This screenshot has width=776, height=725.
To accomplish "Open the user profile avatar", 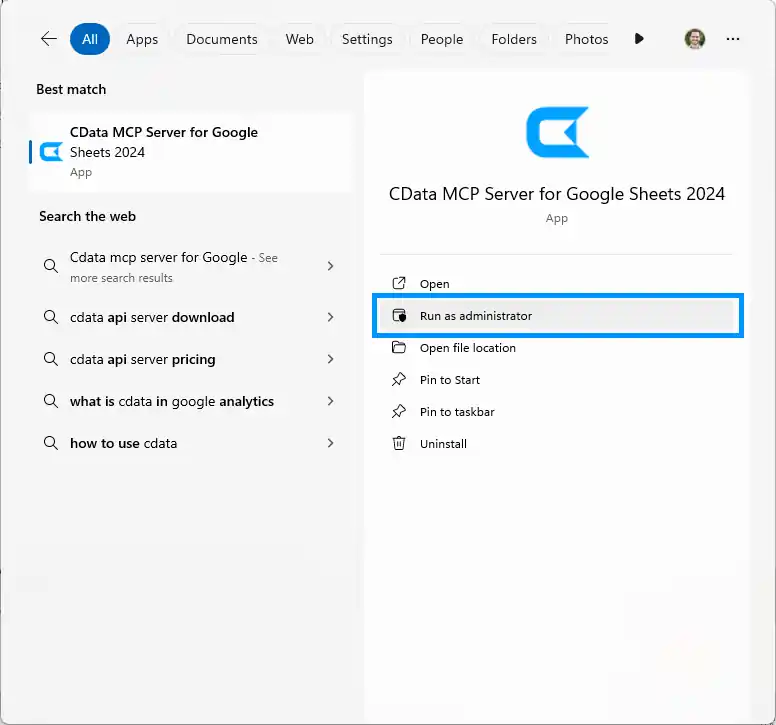I will pos(694,39).
